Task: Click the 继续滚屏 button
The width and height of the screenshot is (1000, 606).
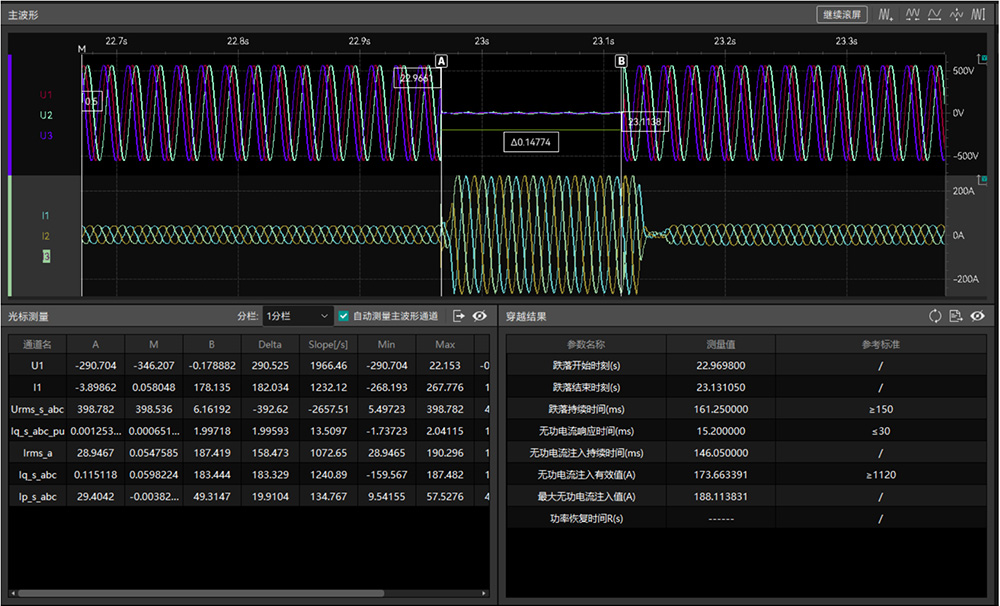Action: point(842,15)
